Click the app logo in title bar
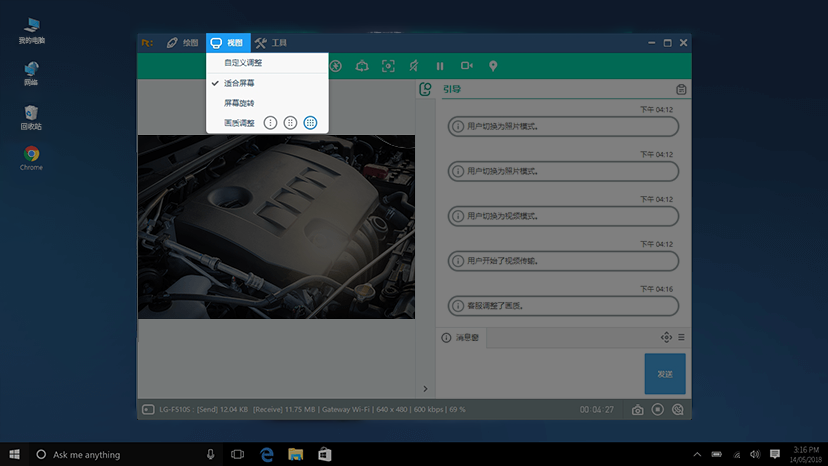 [x=147, y=43]
